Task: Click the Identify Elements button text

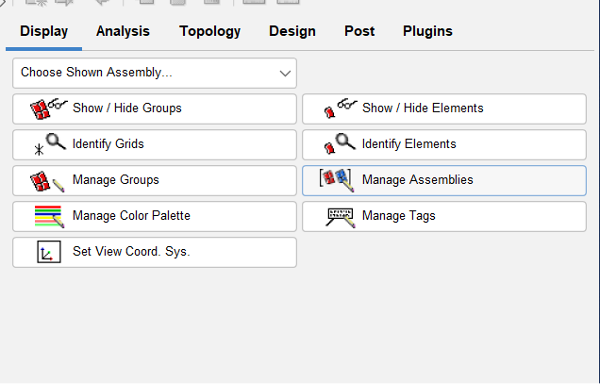Action: (409, 144)
